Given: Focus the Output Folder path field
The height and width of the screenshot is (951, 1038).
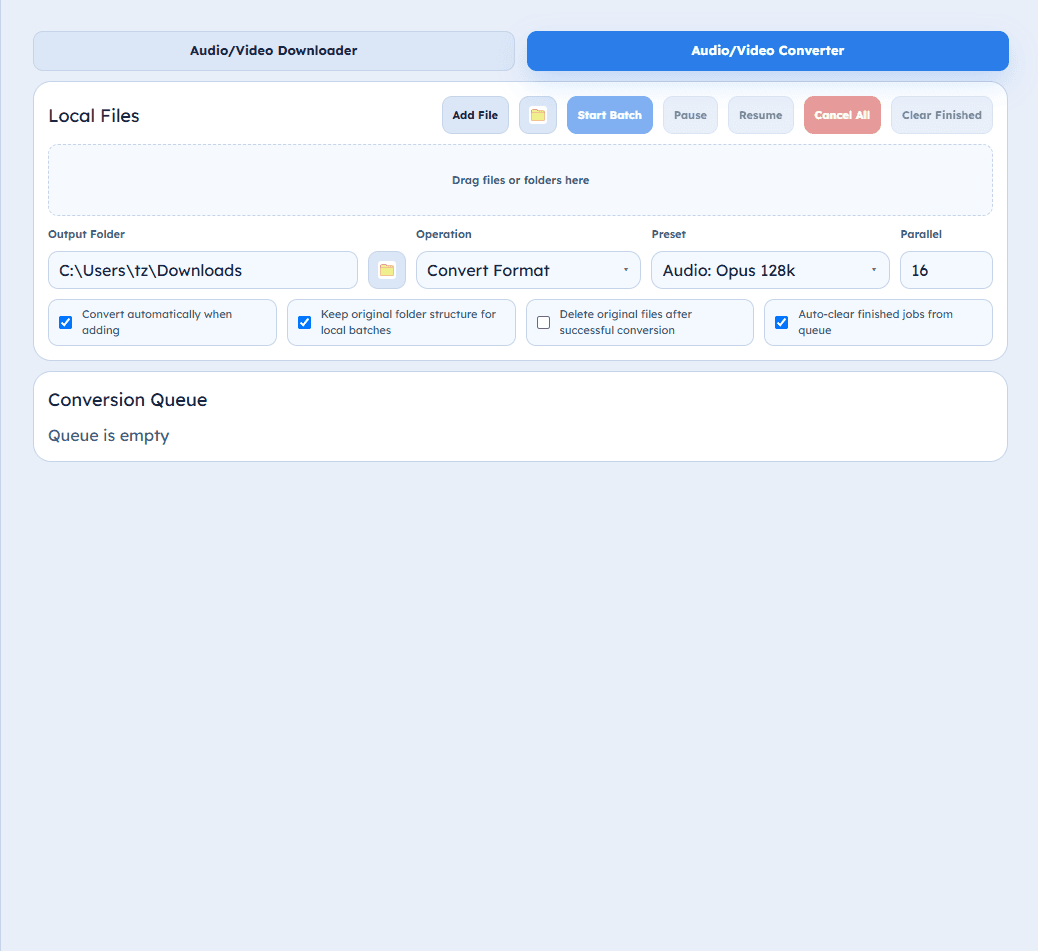Looking at the screenshot, I should pos(203,270).
